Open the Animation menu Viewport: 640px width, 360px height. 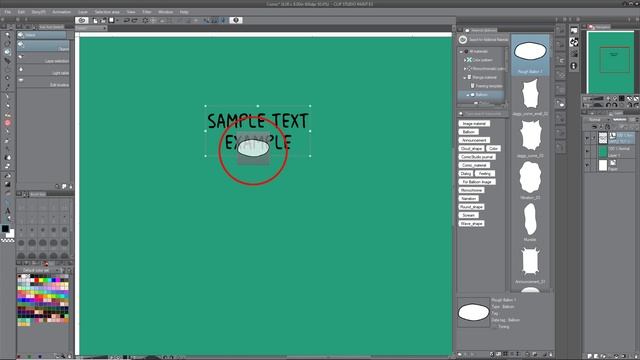point(61,12)
